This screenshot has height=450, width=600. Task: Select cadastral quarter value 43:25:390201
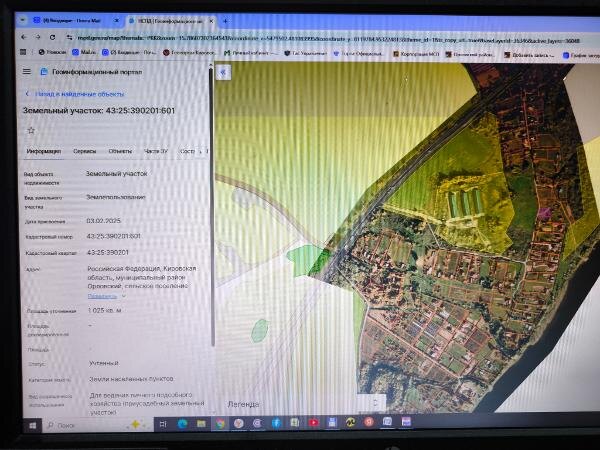[x=108, y=253]
